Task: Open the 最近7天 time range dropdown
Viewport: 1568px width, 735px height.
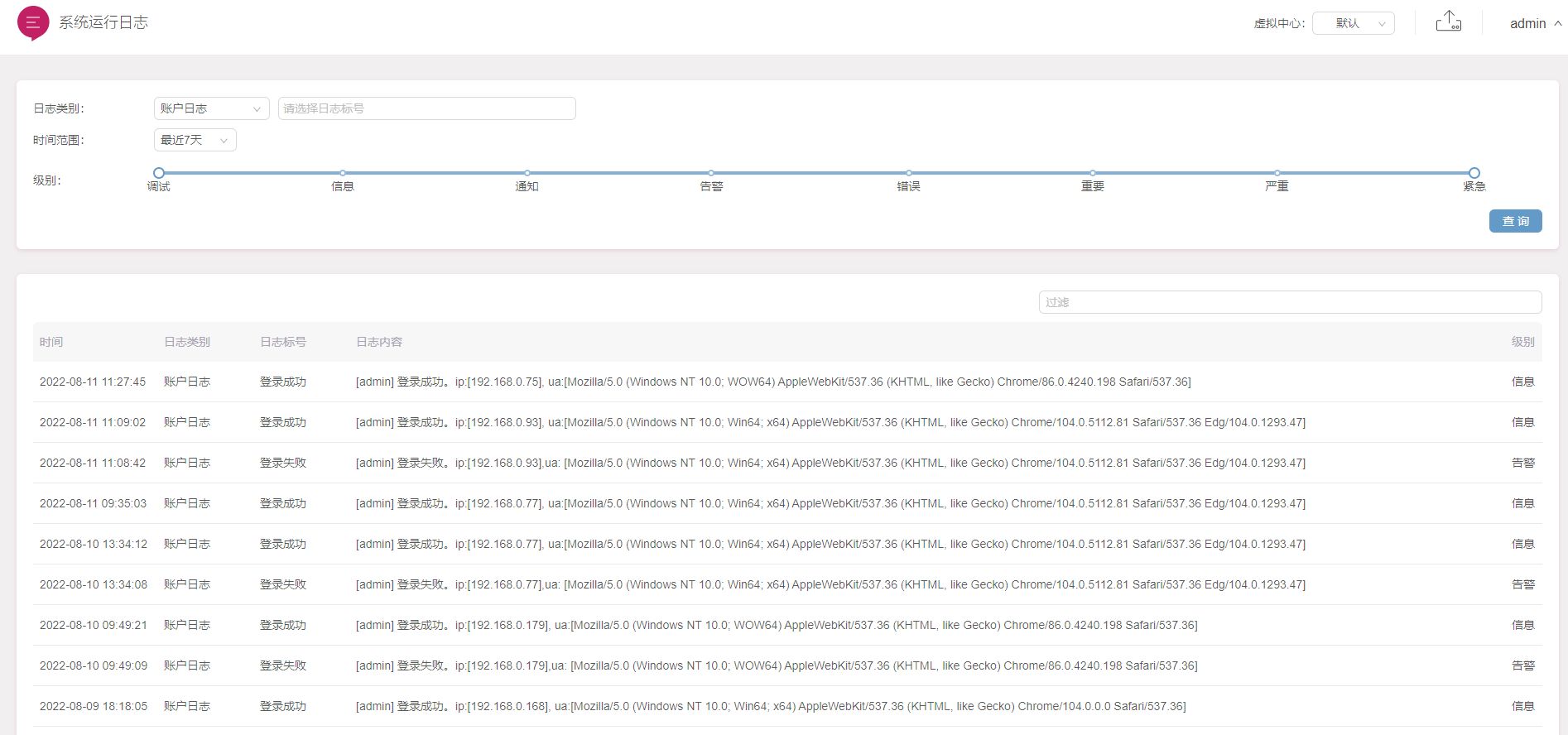Action: [x=195, y=140]
